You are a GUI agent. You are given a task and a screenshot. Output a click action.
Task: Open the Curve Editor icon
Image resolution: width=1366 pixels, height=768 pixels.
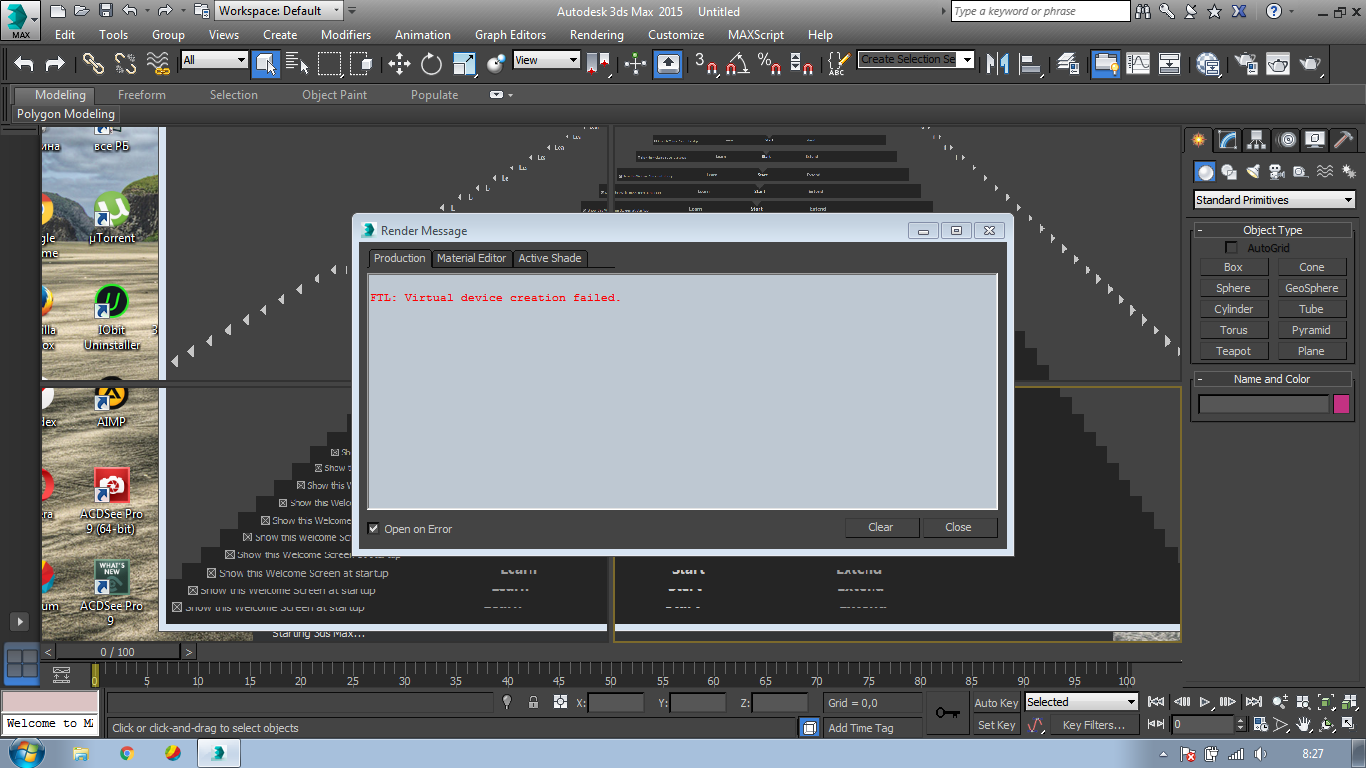pyautogui.click(x=1138, y=63)
